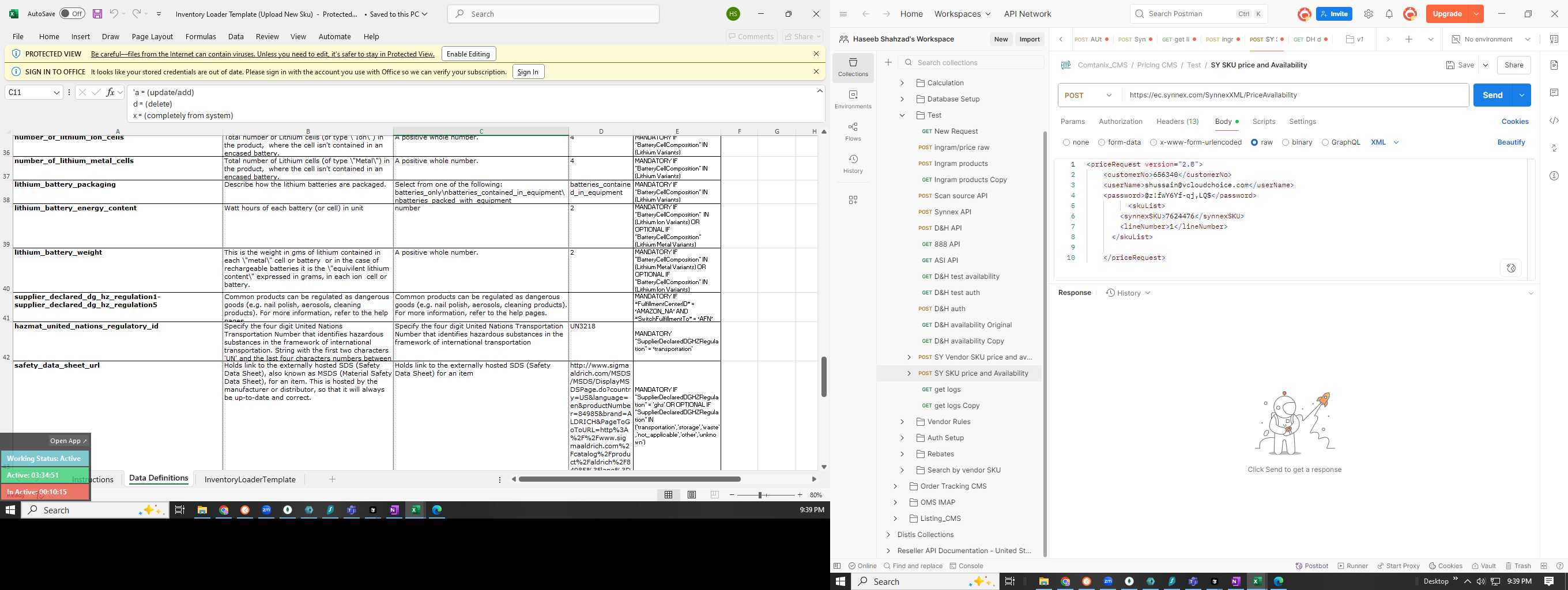1568x590 pixels.
Task: Click Excel vertical scrollbar thumb
Action: point(824,376)
